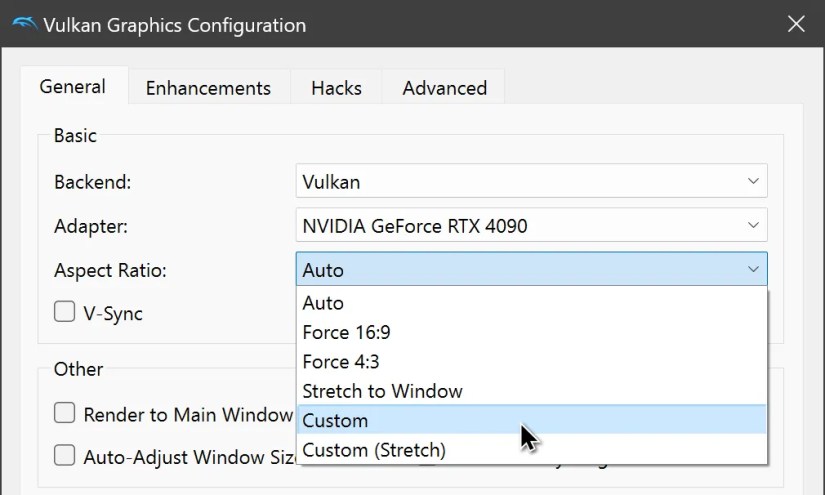The image size is (825, 495).
Task: Open the Adapter dropdown list
Action: 531,226
